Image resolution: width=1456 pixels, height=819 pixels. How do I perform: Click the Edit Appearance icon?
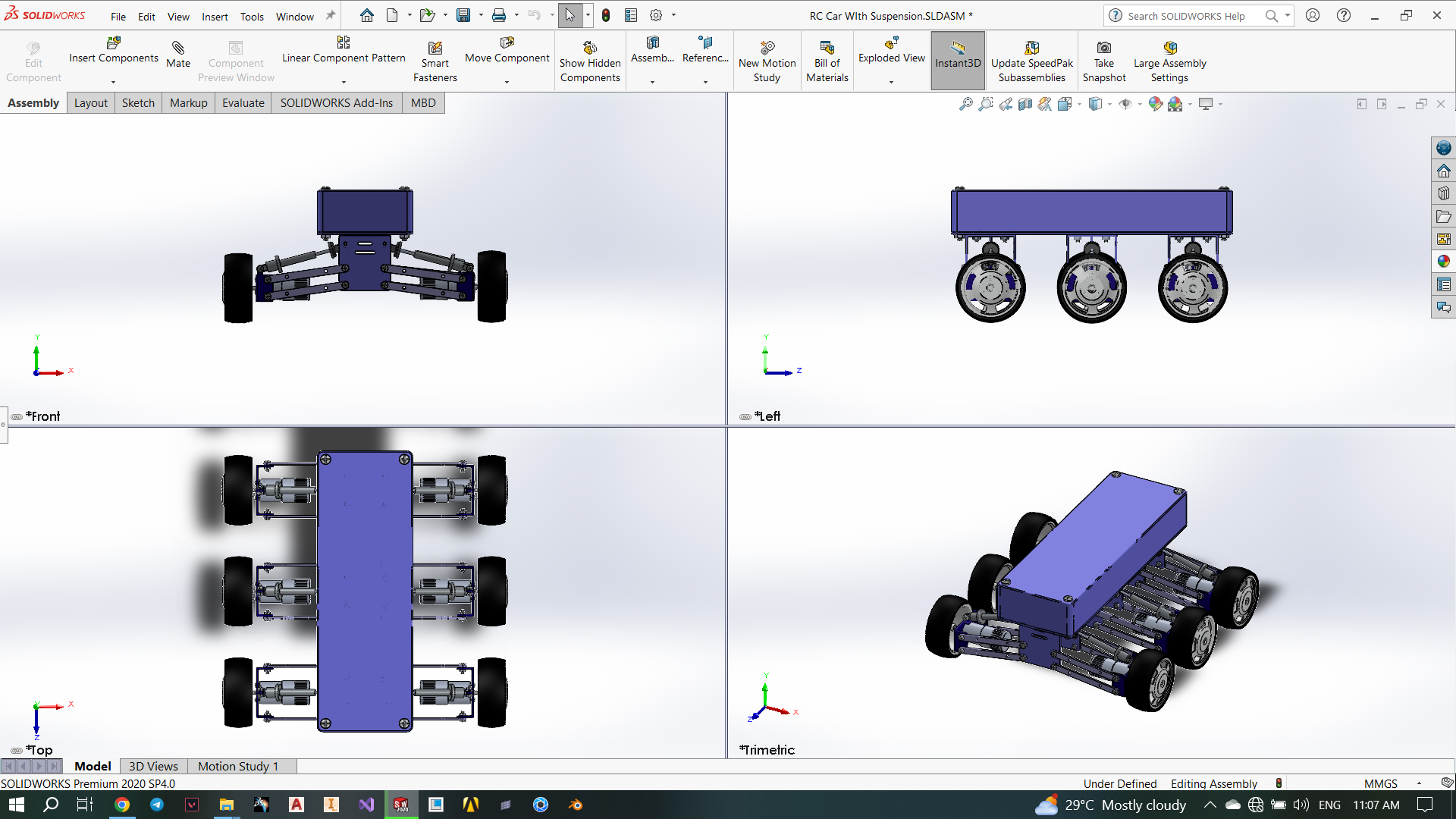pyautogui.click(x=1155, y=104)
